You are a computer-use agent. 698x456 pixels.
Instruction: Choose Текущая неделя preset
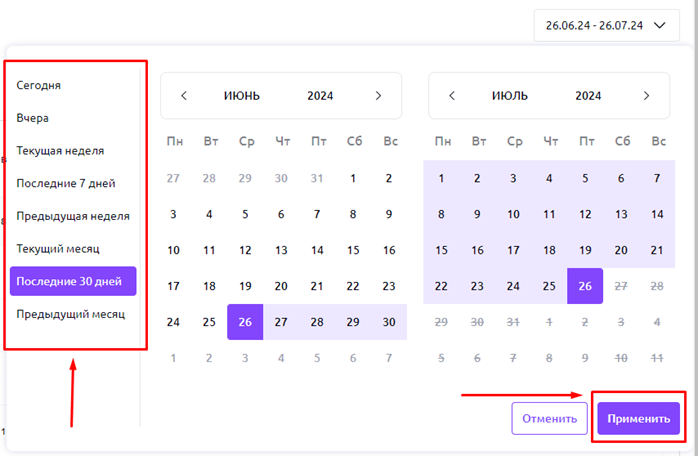point(60,151)
